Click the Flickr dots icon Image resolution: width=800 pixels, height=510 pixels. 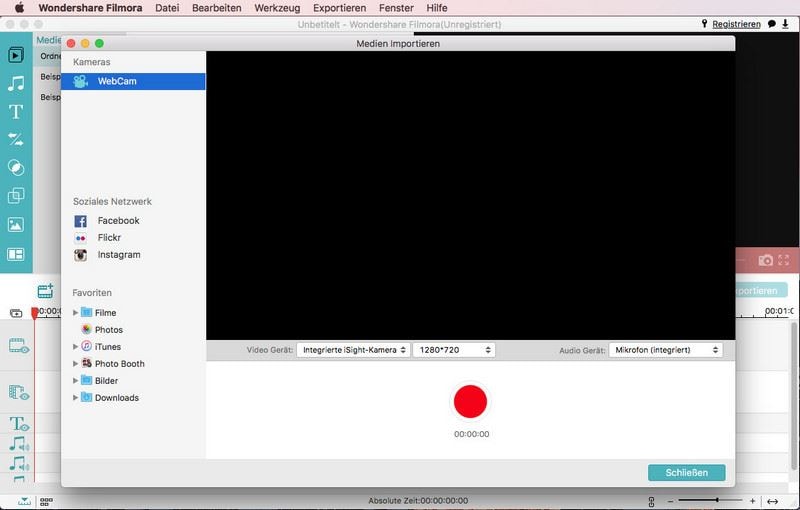(81, 238)
